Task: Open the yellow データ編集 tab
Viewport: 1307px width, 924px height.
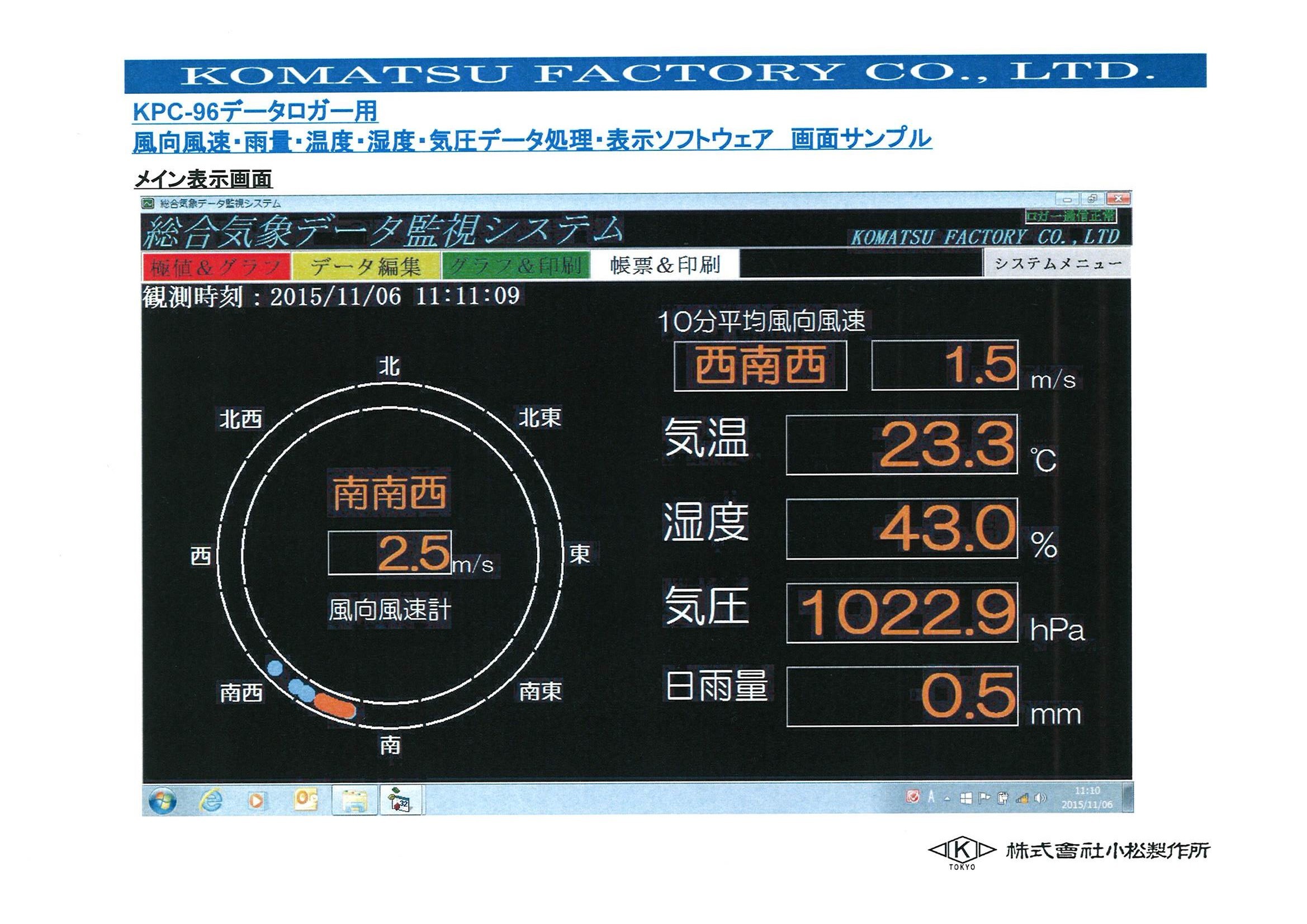Action: coord(366,266)
